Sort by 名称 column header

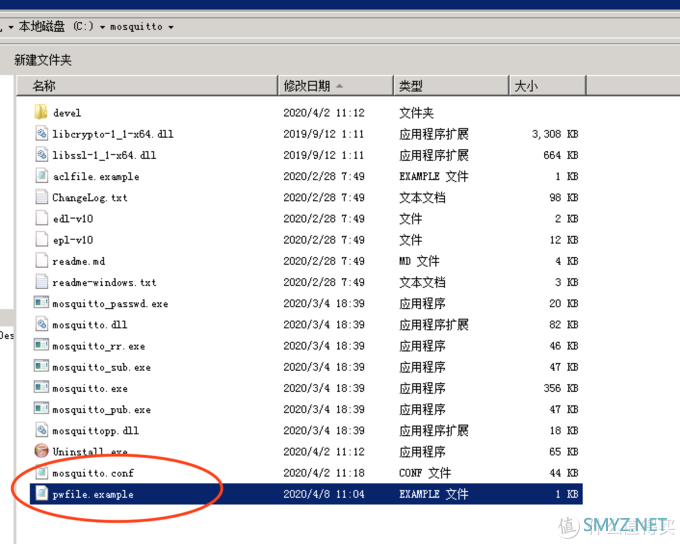click(x=147, y=85)
